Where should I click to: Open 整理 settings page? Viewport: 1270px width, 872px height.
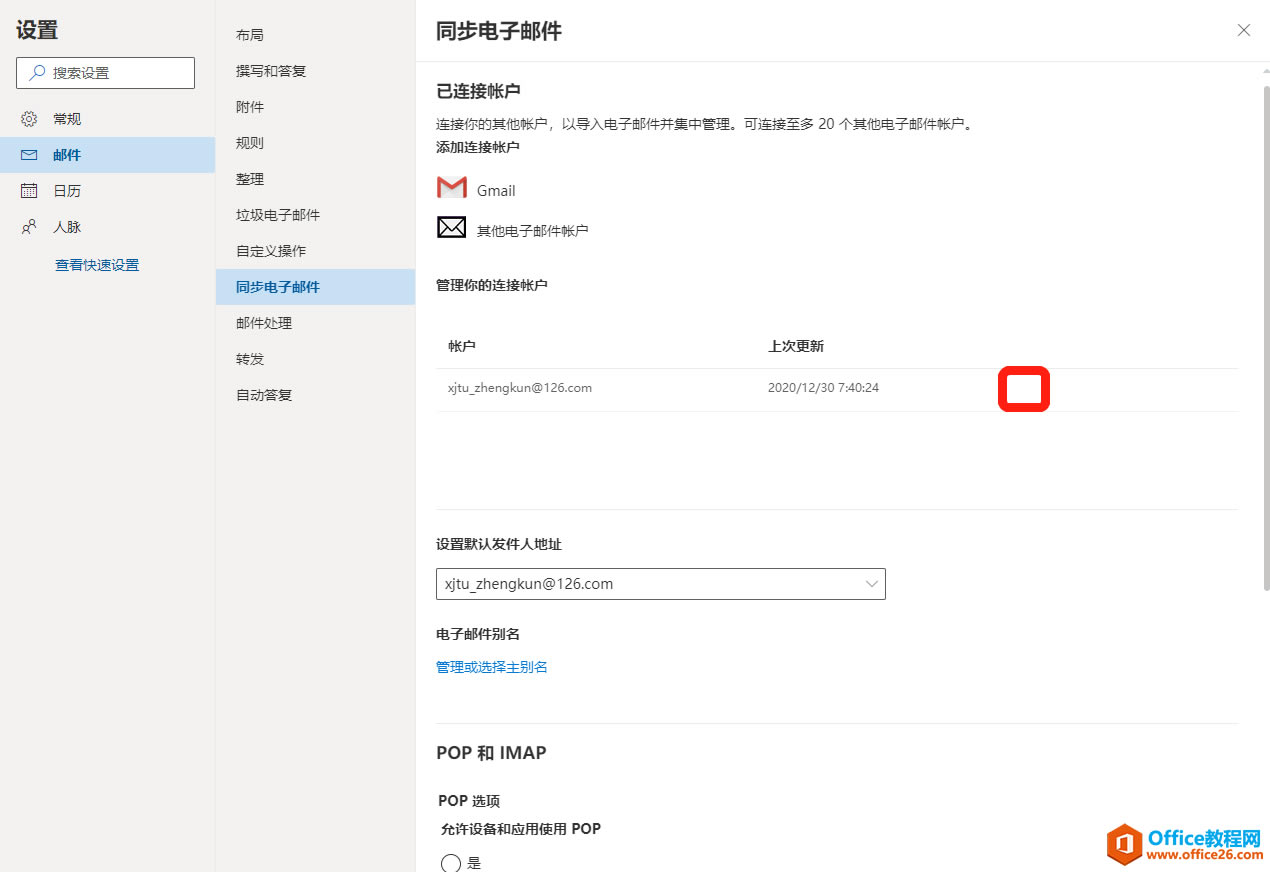[x=315, y=179]
